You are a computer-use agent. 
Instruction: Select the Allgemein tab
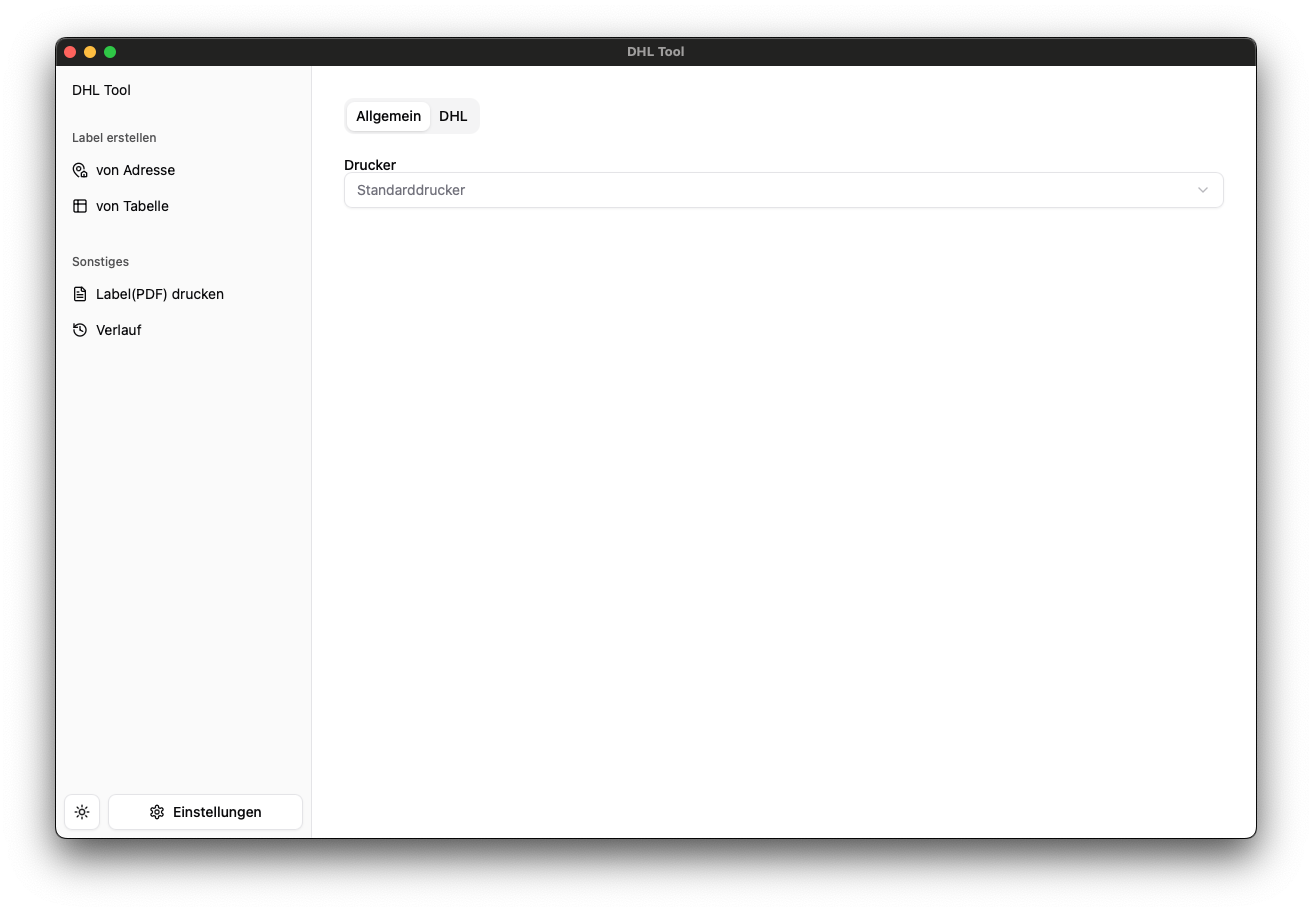tap(388, 116)
